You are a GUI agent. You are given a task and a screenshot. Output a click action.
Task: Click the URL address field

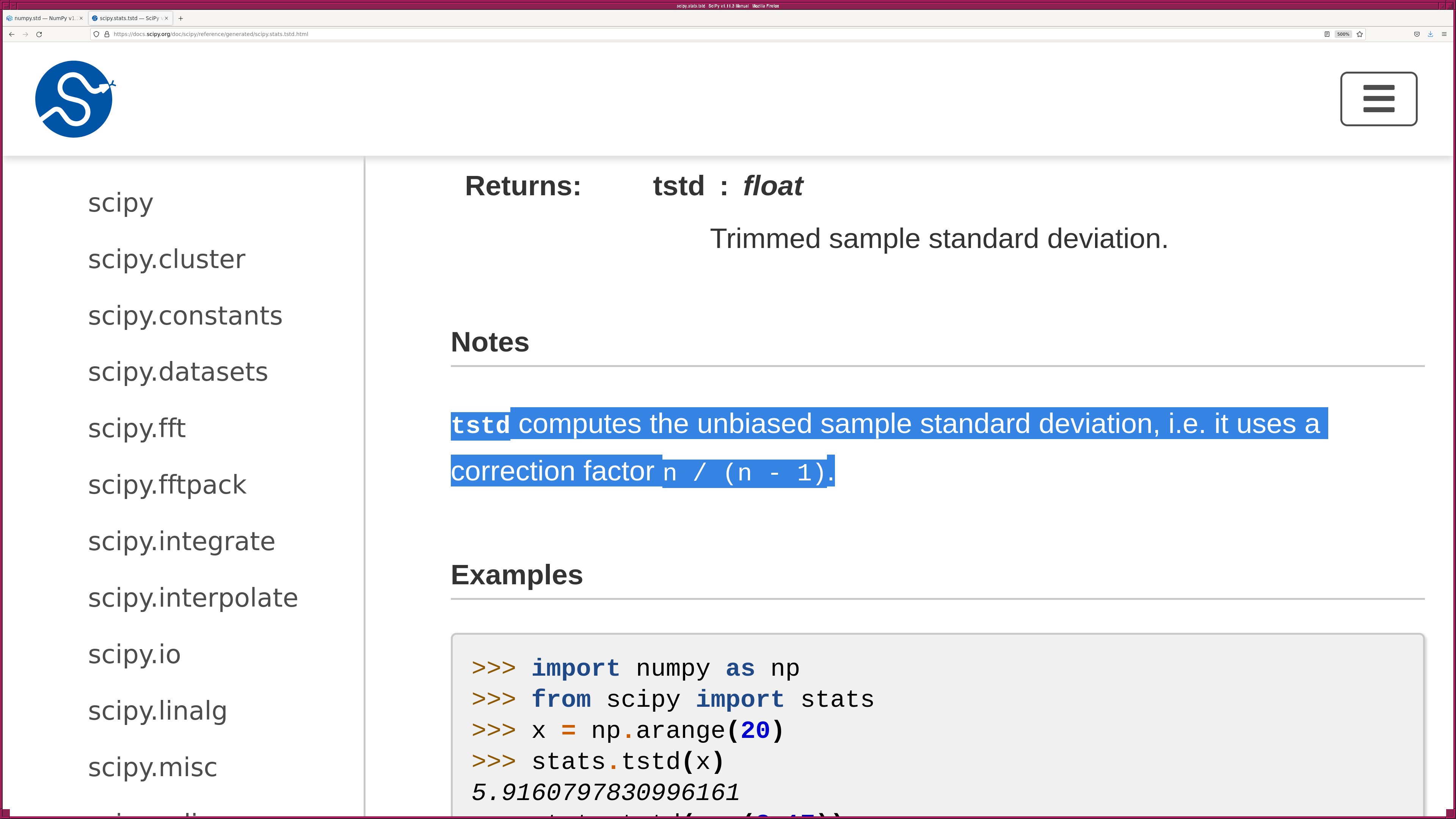coord(678,35)
